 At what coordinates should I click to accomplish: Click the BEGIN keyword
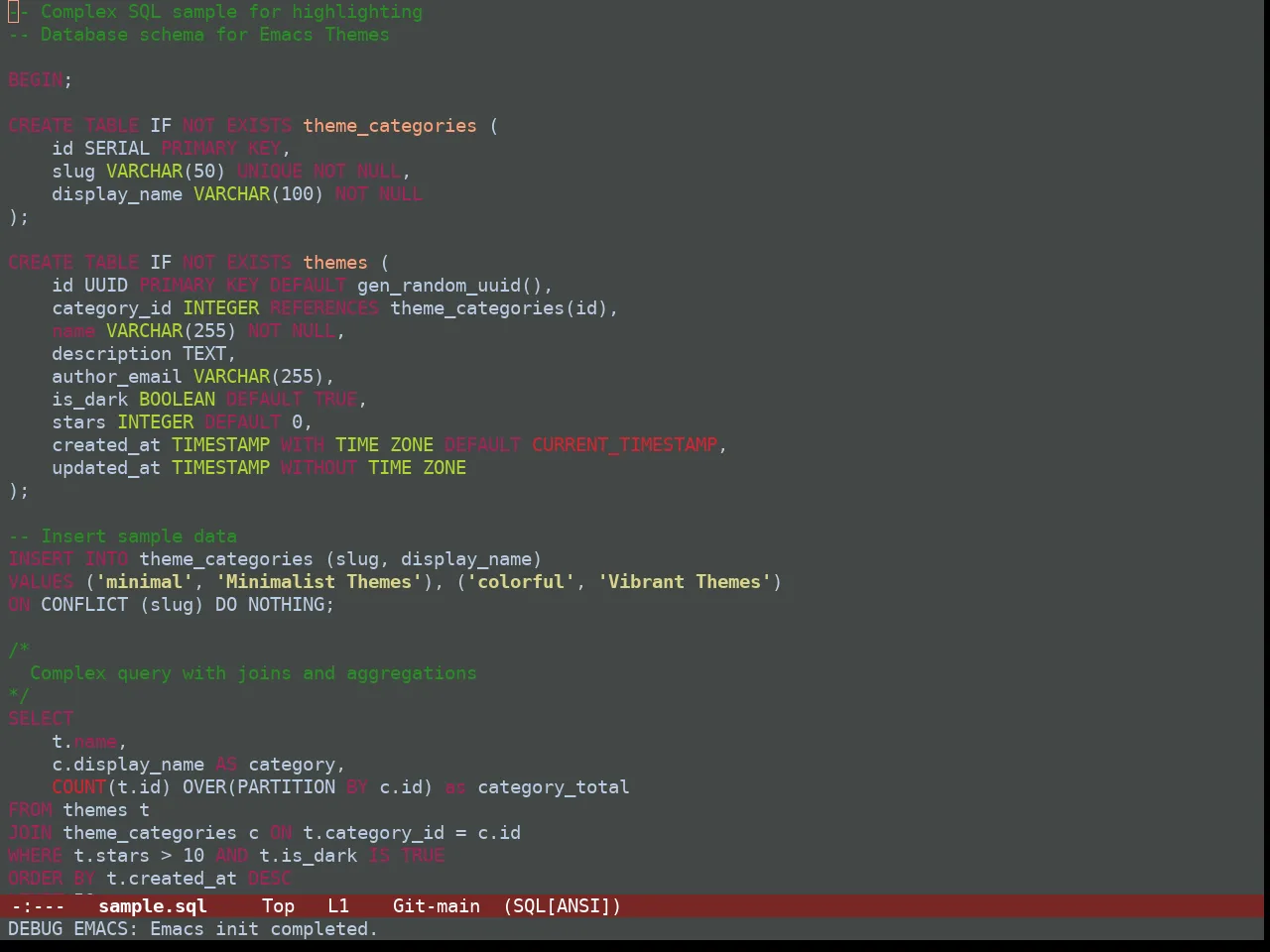36,80
